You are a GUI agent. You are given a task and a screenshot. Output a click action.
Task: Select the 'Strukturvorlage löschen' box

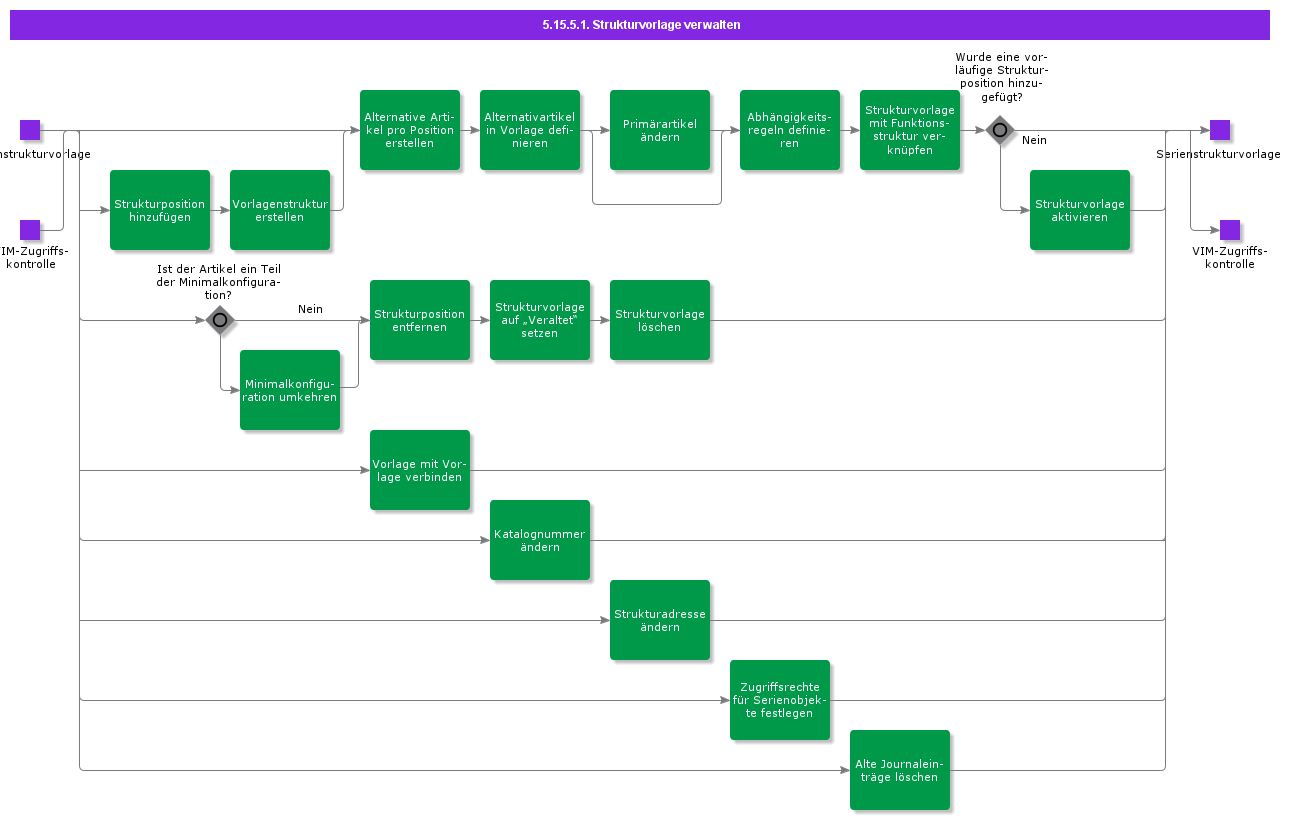(x=660, y=320)
